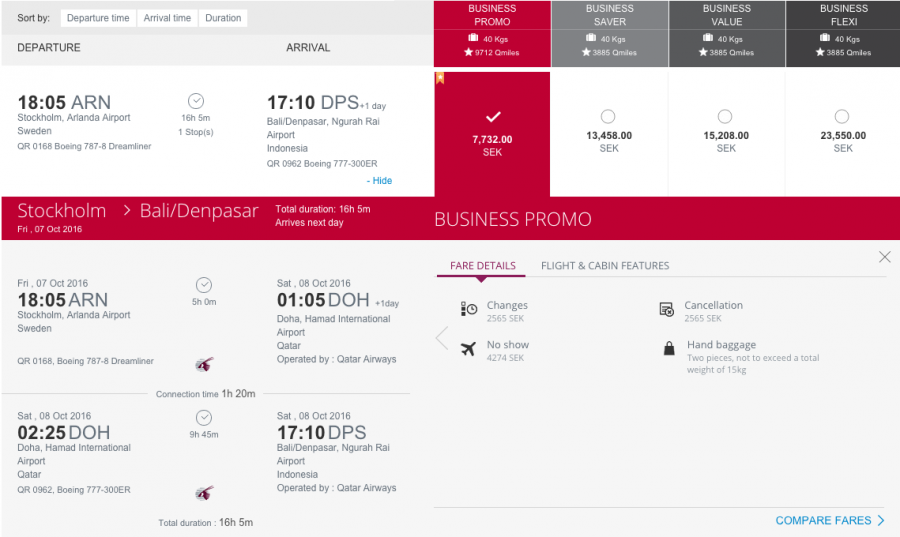Click the clock icon above 16h 5m

pos(196,101)
